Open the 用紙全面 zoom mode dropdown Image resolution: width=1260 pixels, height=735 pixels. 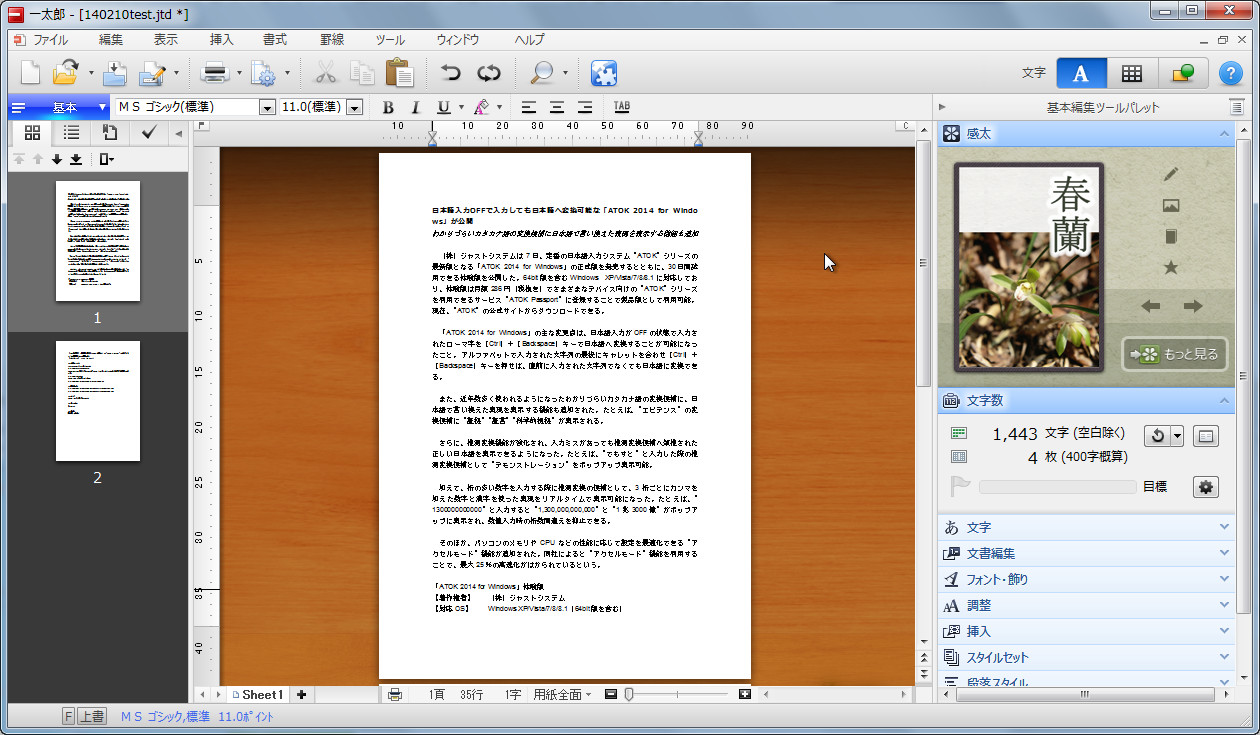[563, 694]
